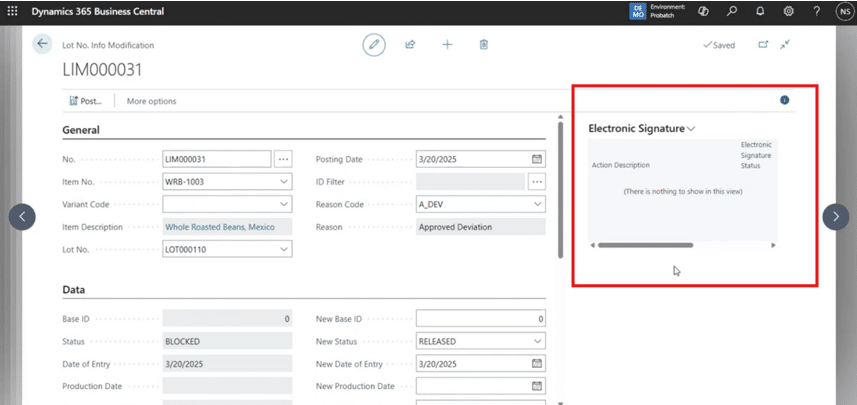This screenshot has height=405, width=857.
Task: Create a new record with plus icon
Action: [447, 45]
